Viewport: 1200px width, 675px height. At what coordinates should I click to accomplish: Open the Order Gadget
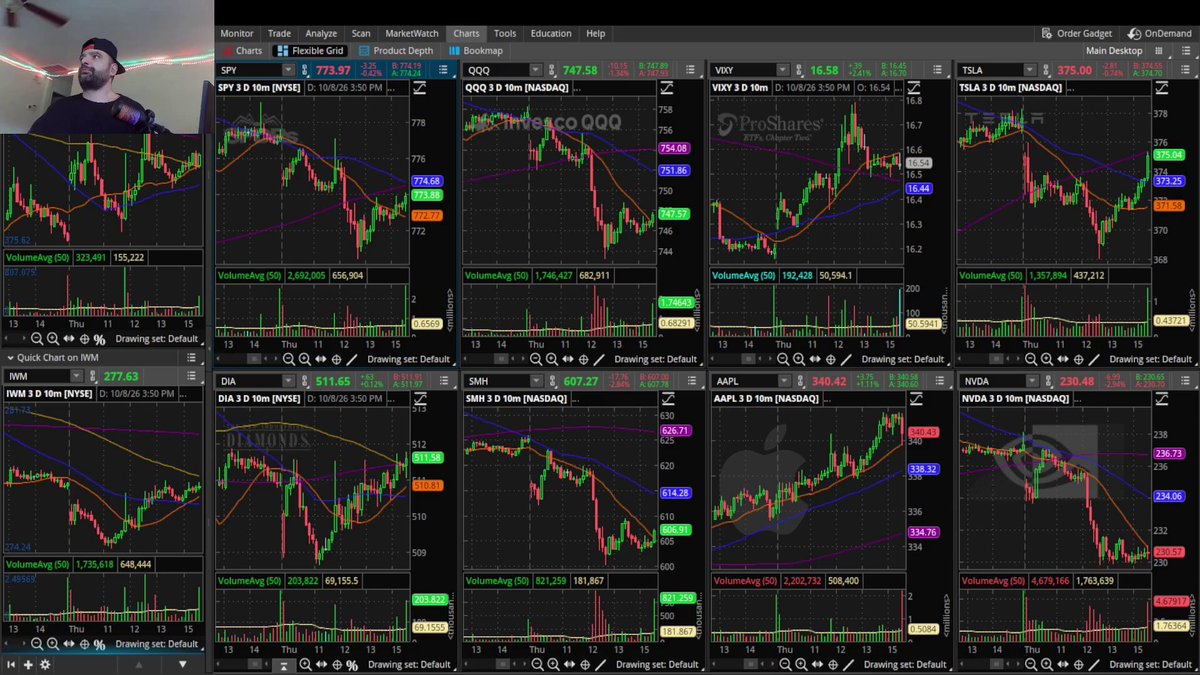pyautogui.click(x=1078, y=34)
